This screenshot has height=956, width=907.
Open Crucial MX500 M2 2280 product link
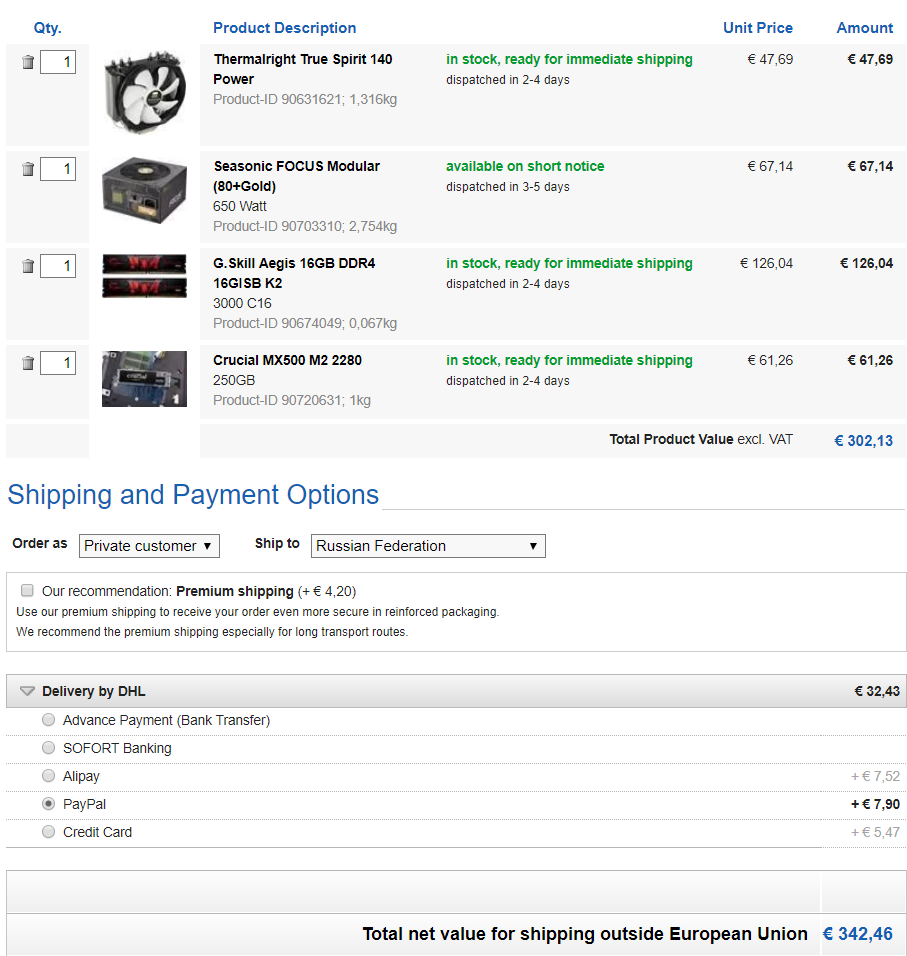click(287, 360)
